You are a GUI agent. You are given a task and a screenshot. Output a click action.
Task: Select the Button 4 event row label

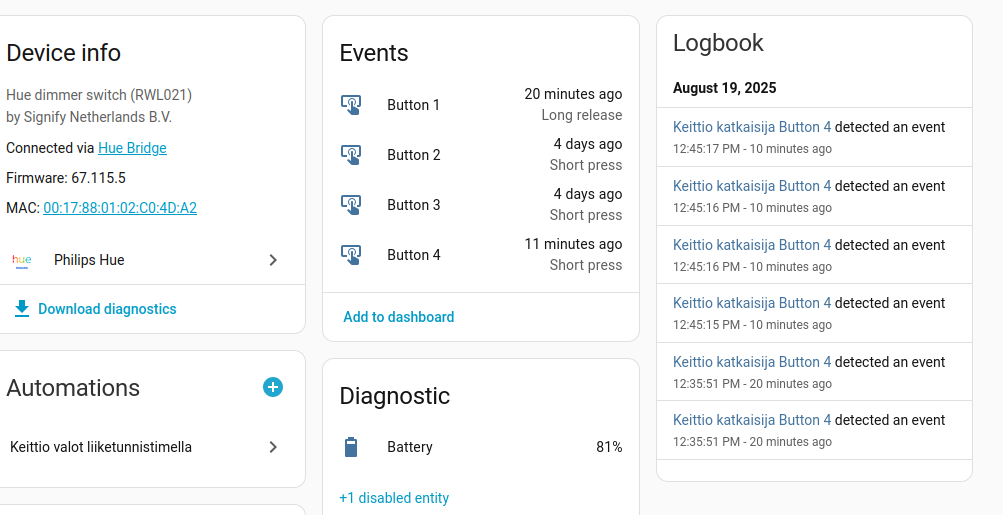(x=414, y=255)
